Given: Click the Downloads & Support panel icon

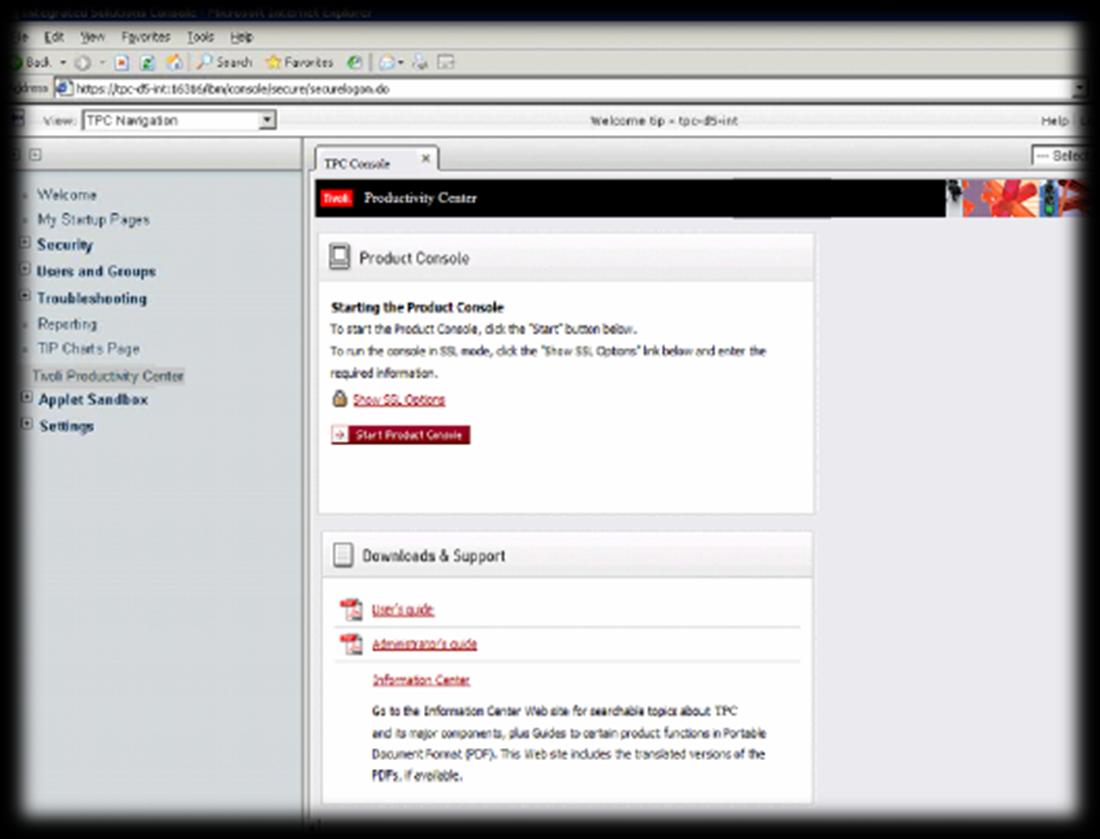Looking at the screenshot, I should coord(343,555).
